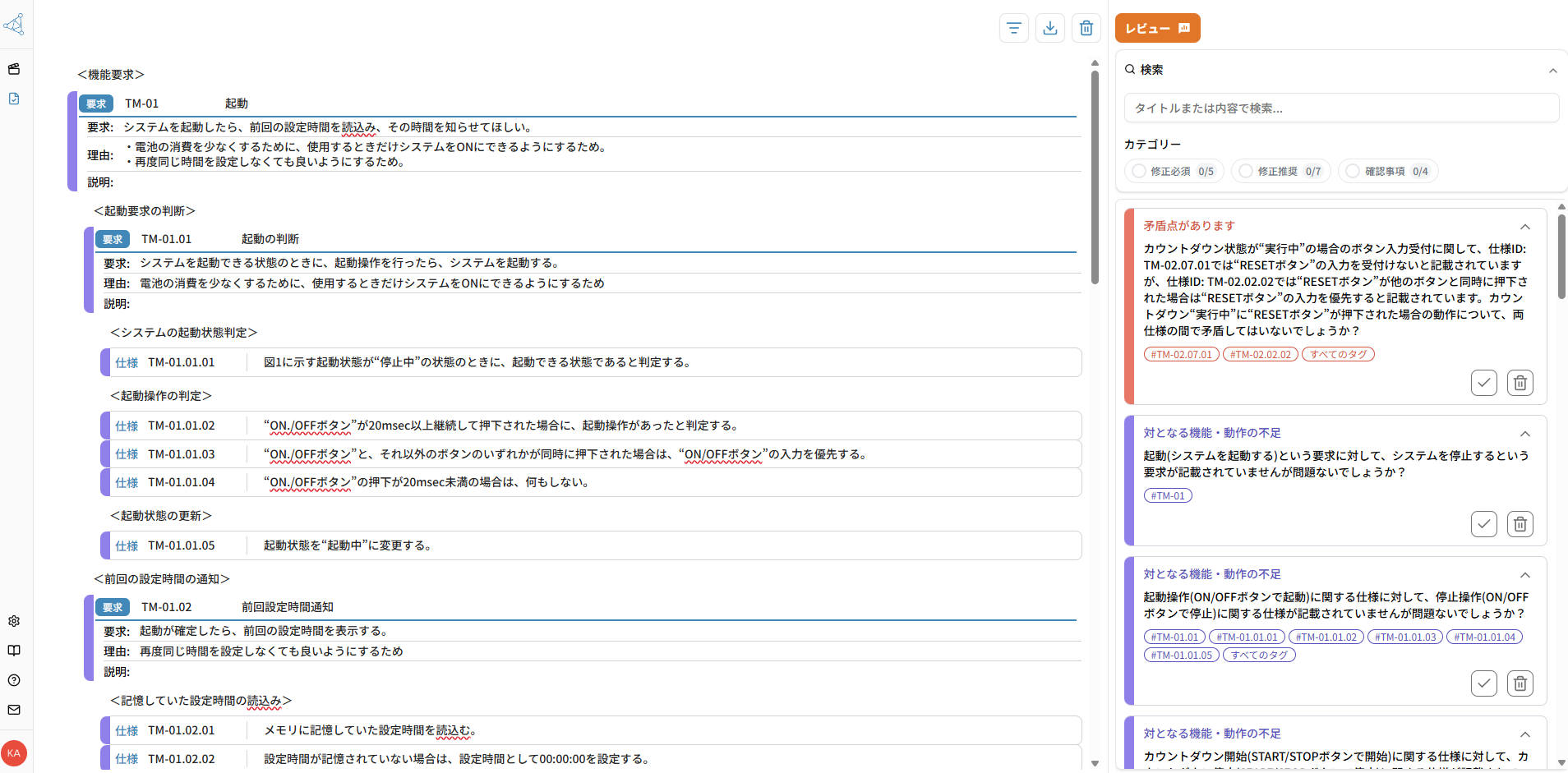
Task: Click the filter icon in top toolbar
Action: coord(1013,28)
